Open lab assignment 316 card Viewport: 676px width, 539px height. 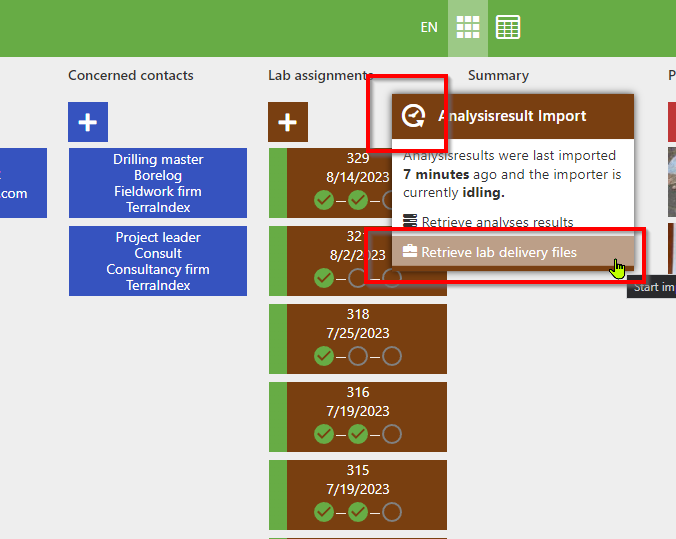[x=358, y=402]
